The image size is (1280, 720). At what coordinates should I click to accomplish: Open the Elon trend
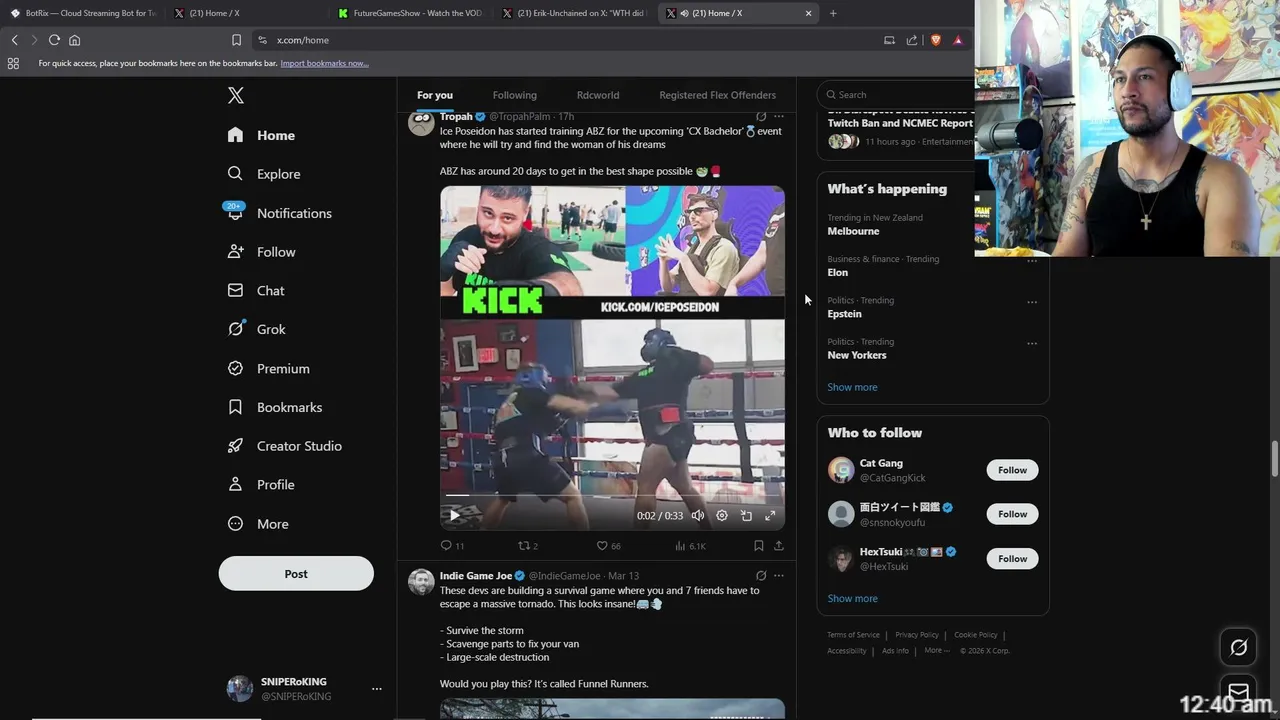[x=838, y=272]
